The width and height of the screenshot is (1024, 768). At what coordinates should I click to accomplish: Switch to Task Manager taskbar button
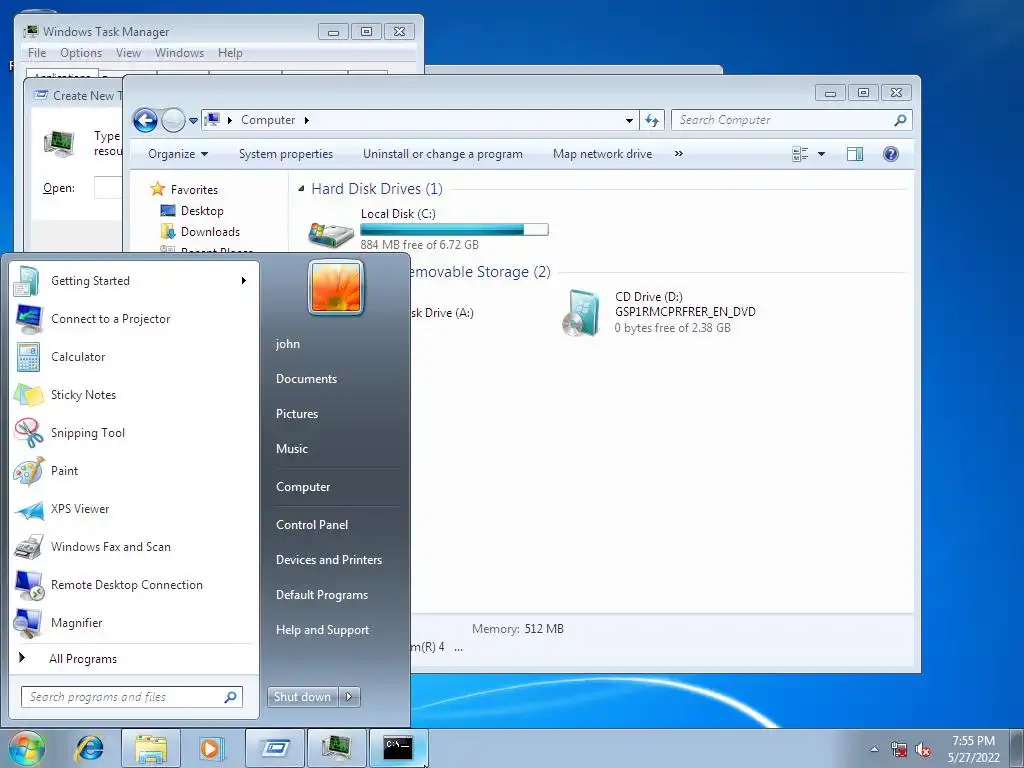coord(336,748)
